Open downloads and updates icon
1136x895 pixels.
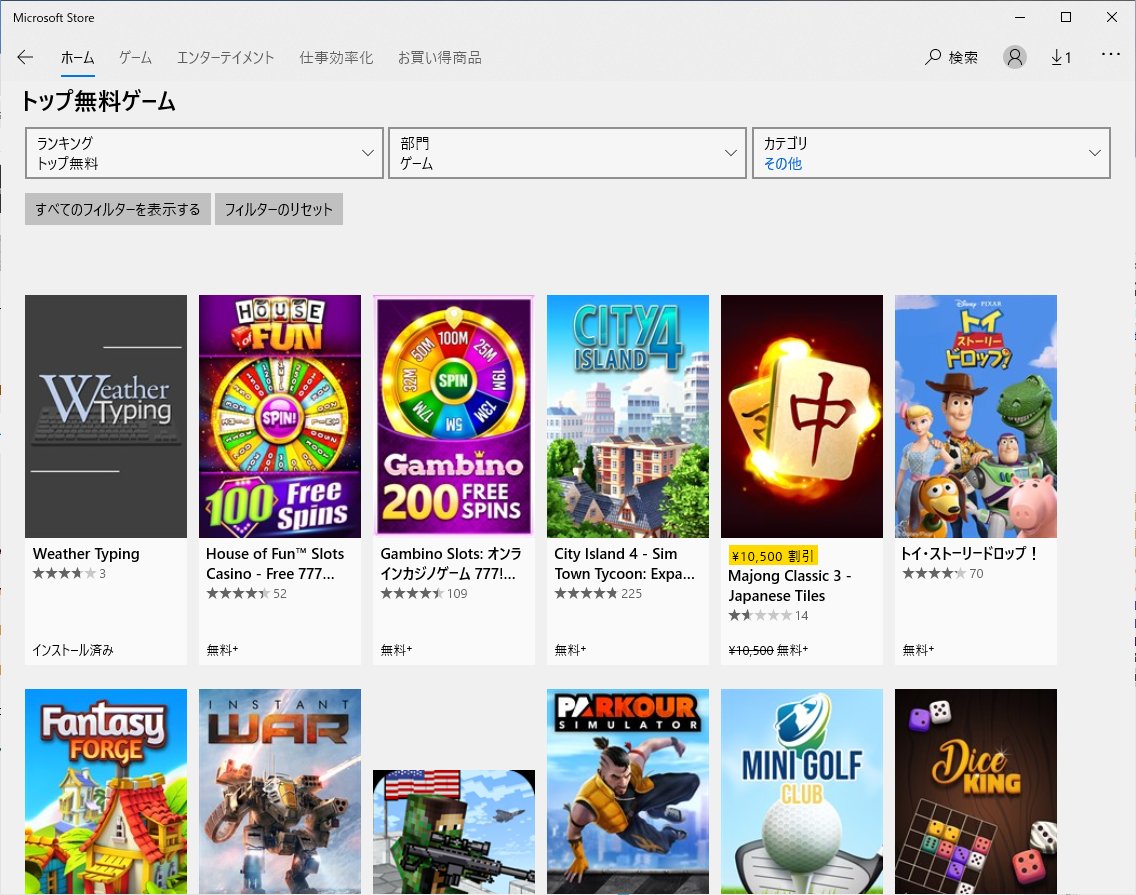point(1061,57)
